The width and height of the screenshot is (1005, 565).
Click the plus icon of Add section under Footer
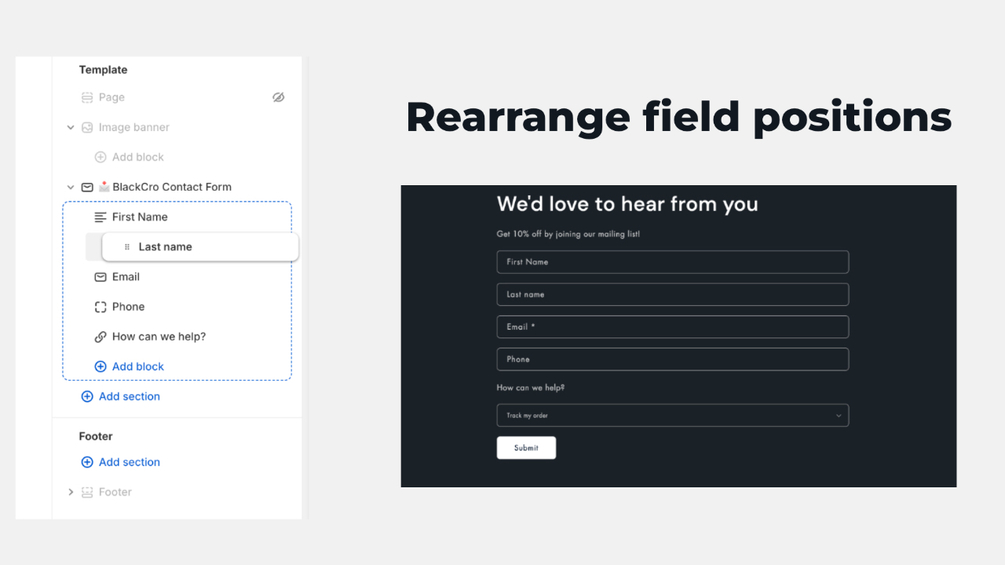click(87, 462)
